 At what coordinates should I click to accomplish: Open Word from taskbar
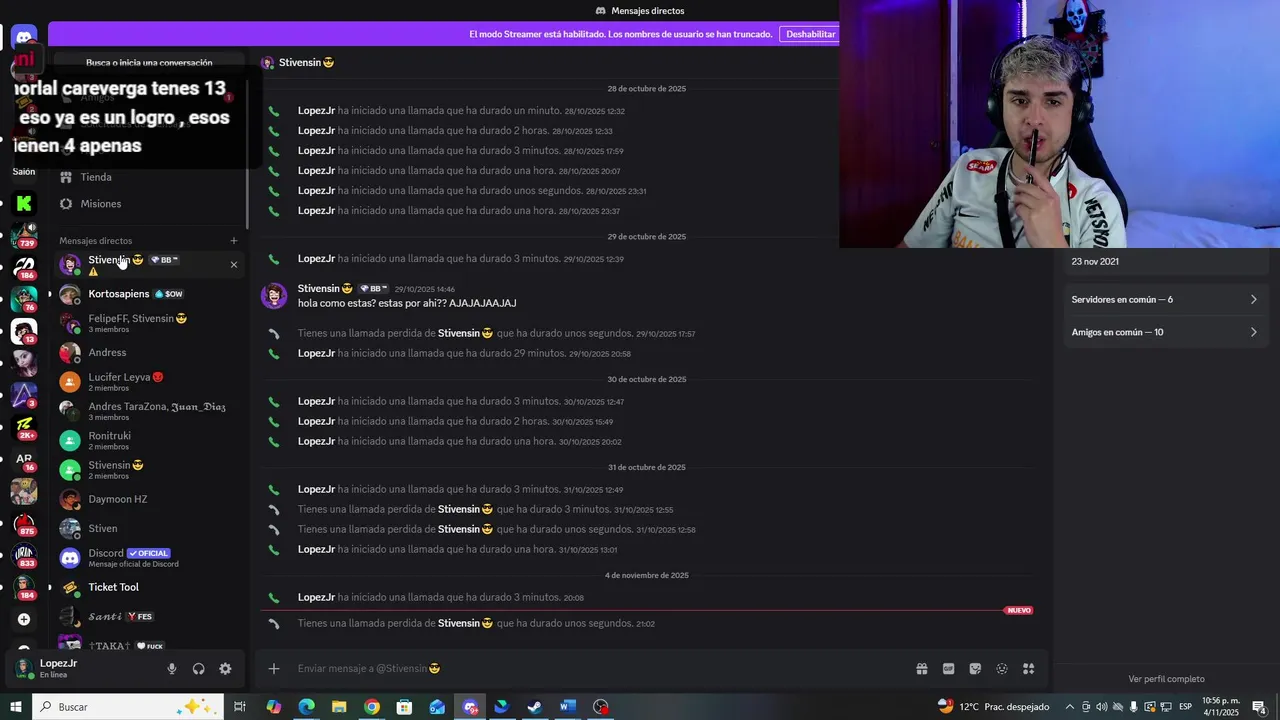pyautogui.click(x=567, y=707)
